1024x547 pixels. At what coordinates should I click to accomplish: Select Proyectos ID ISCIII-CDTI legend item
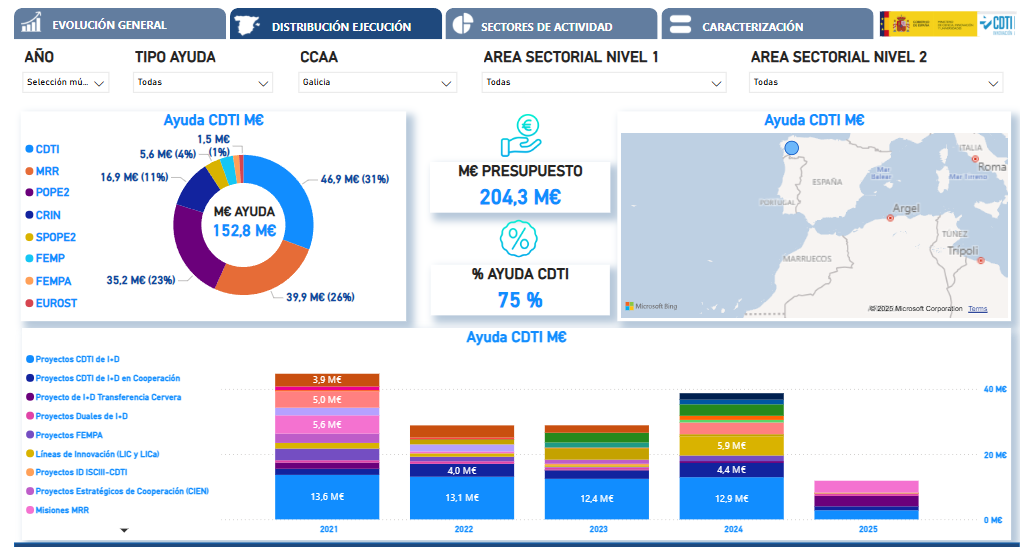click(76, 472)
